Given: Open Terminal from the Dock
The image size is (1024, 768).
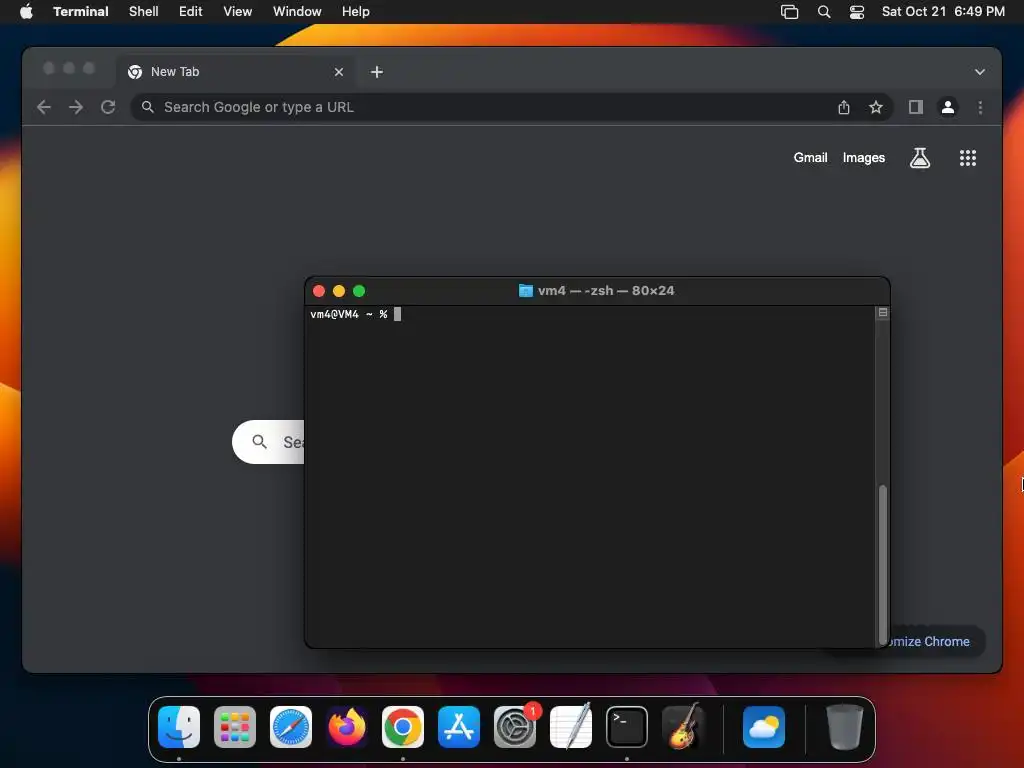Looking at the screenshot, I should [x=627, y=727].
